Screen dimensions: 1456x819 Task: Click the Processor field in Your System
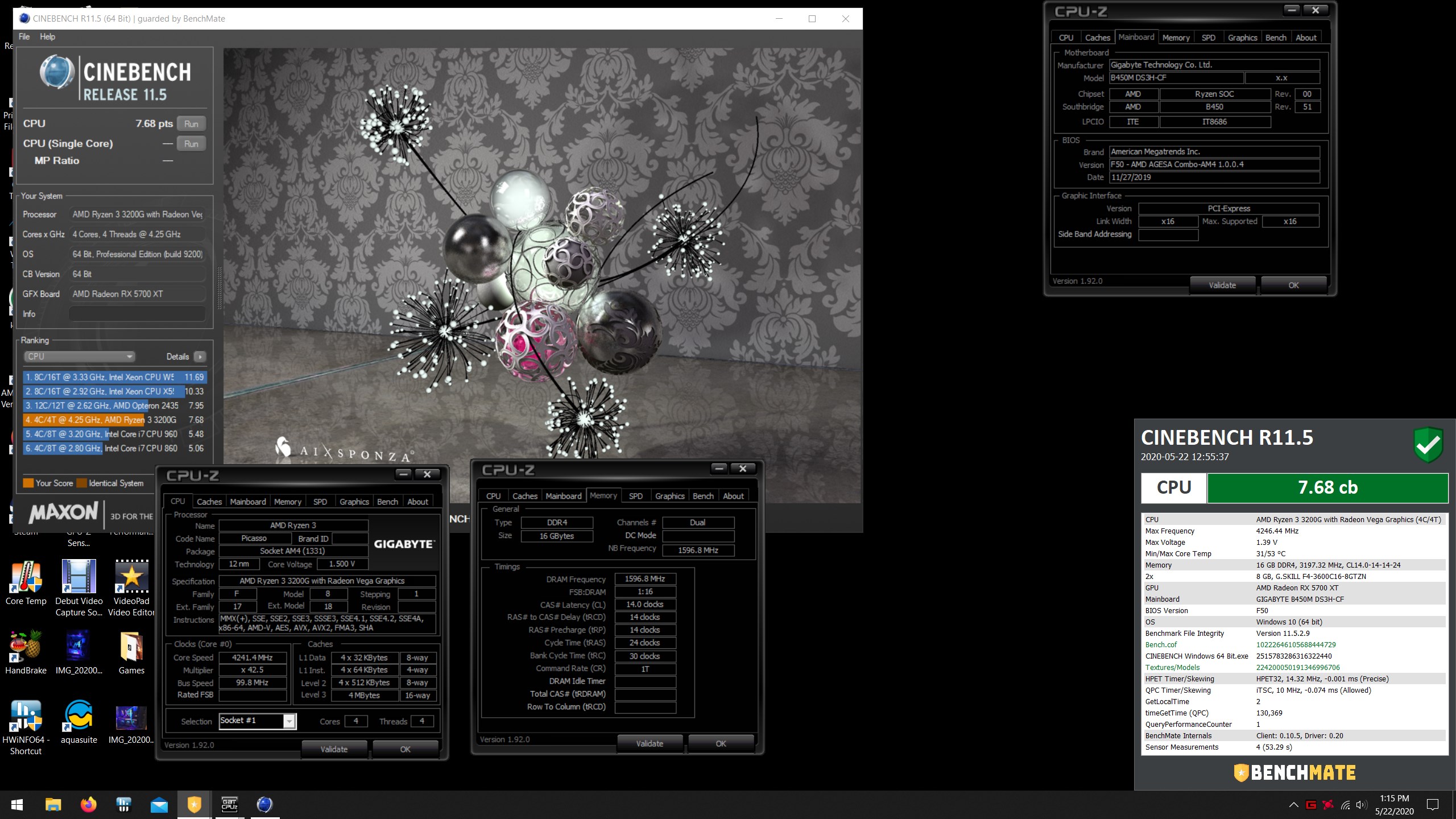point(137,214)
